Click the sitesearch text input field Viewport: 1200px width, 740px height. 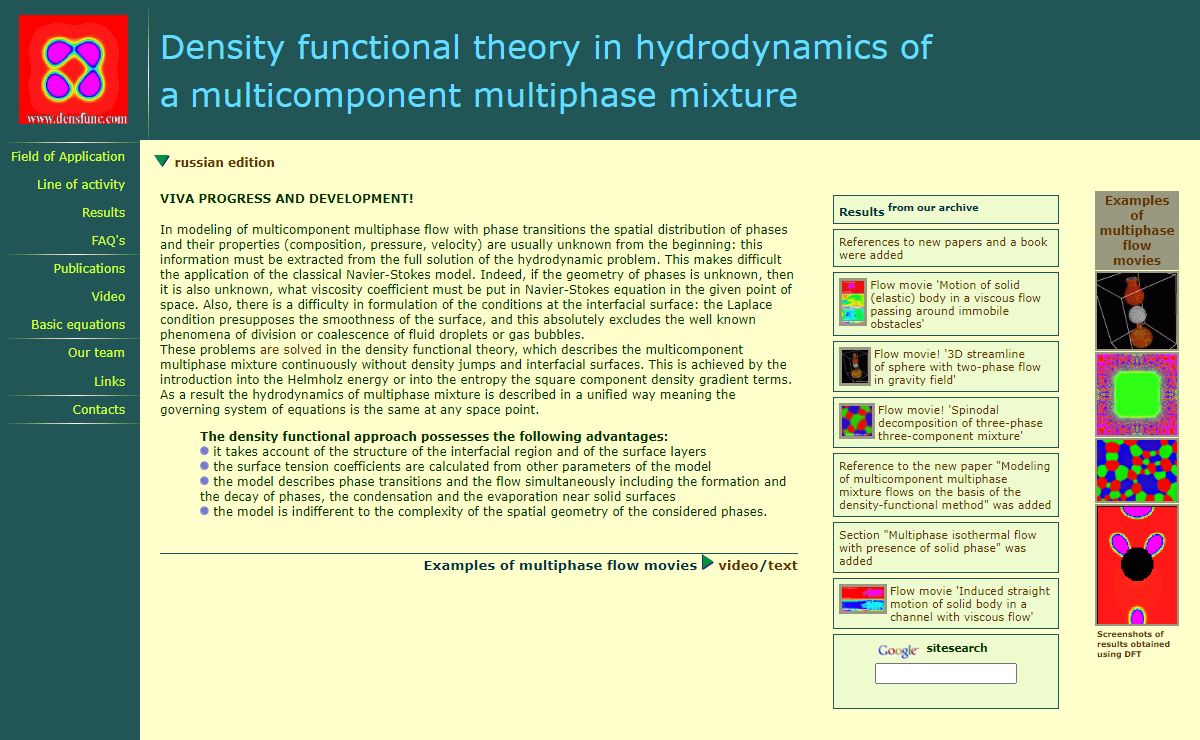945,674
